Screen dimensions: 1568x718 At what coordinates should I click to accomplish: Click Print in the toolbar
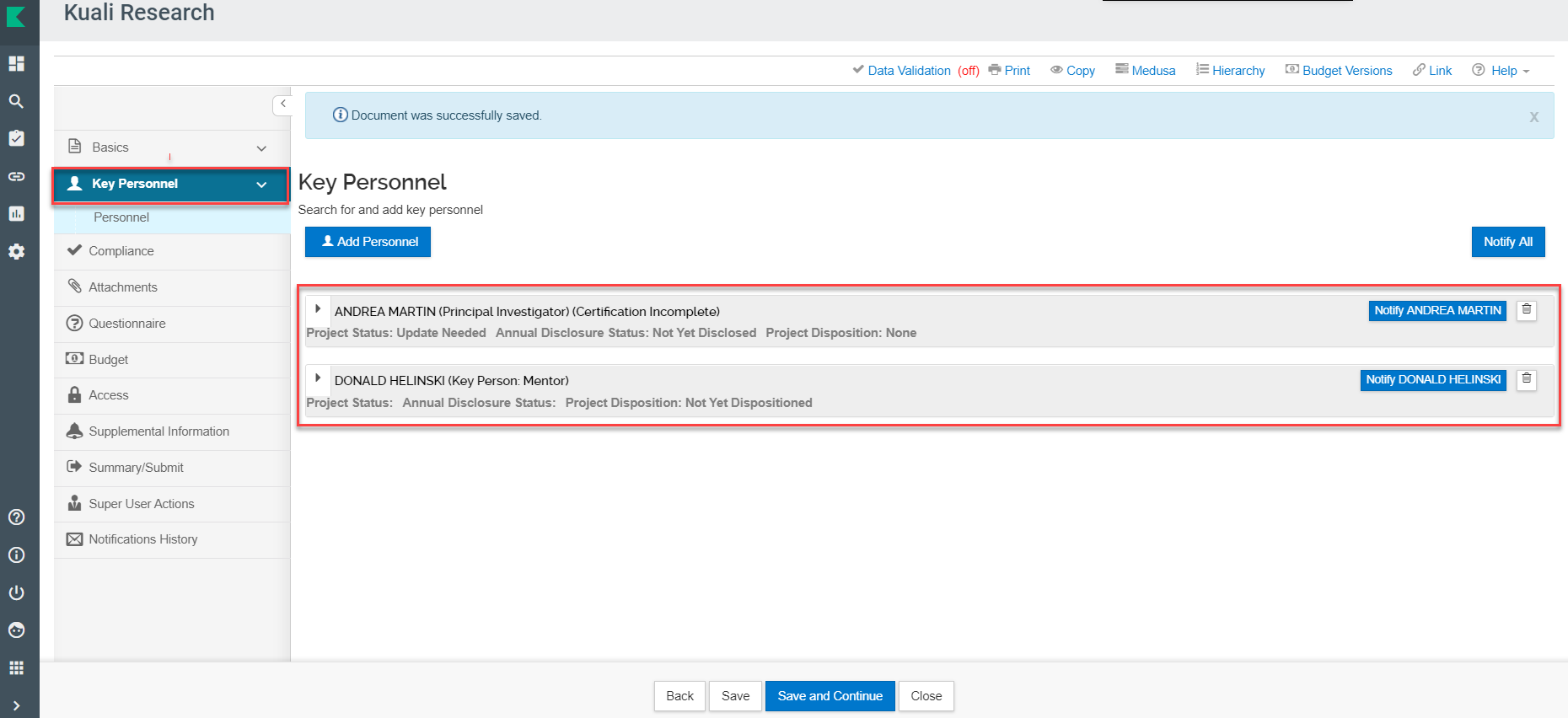pos(1009,71)
